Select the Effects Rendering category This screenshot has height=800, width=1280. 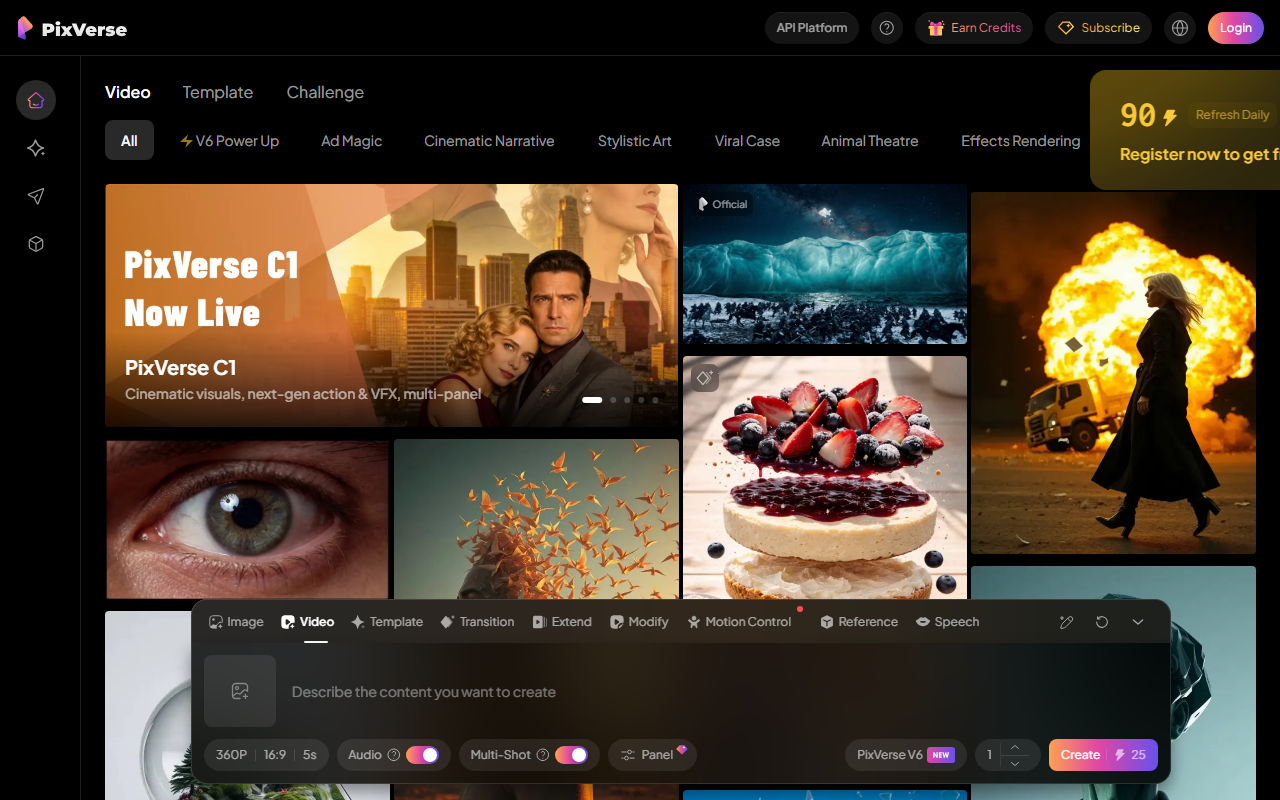click(1020, 141)
